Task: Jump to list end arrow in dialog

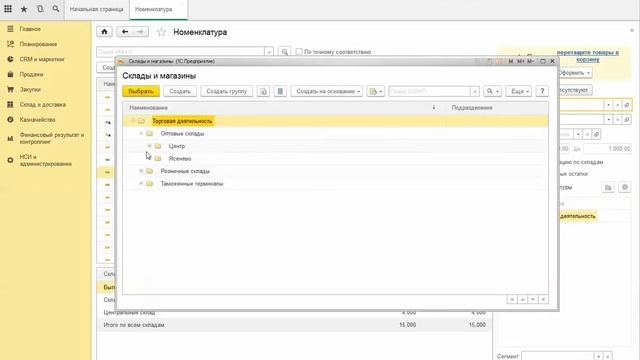Action: (543, 300)
